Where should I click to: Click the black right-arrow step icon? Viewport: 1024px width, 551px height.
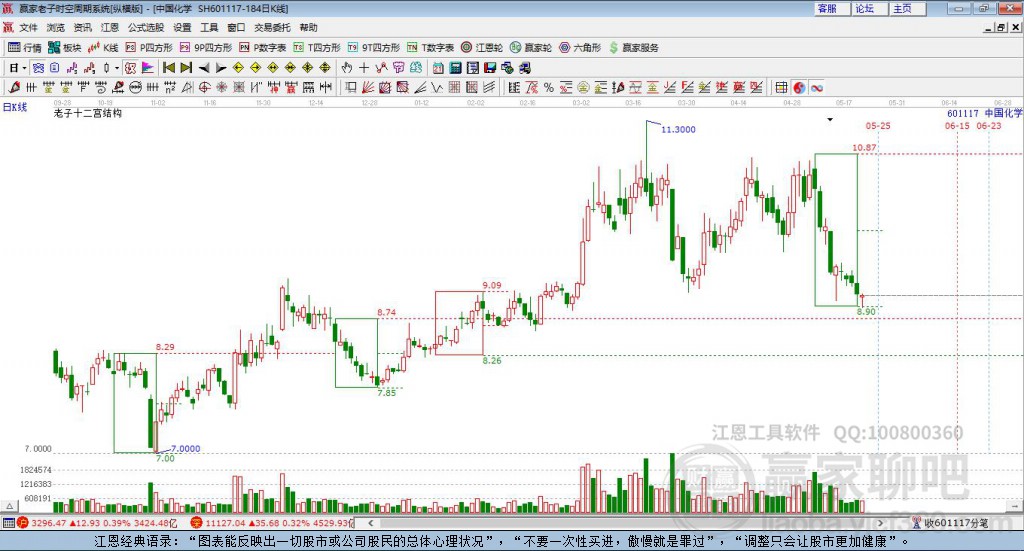[221, 68]
